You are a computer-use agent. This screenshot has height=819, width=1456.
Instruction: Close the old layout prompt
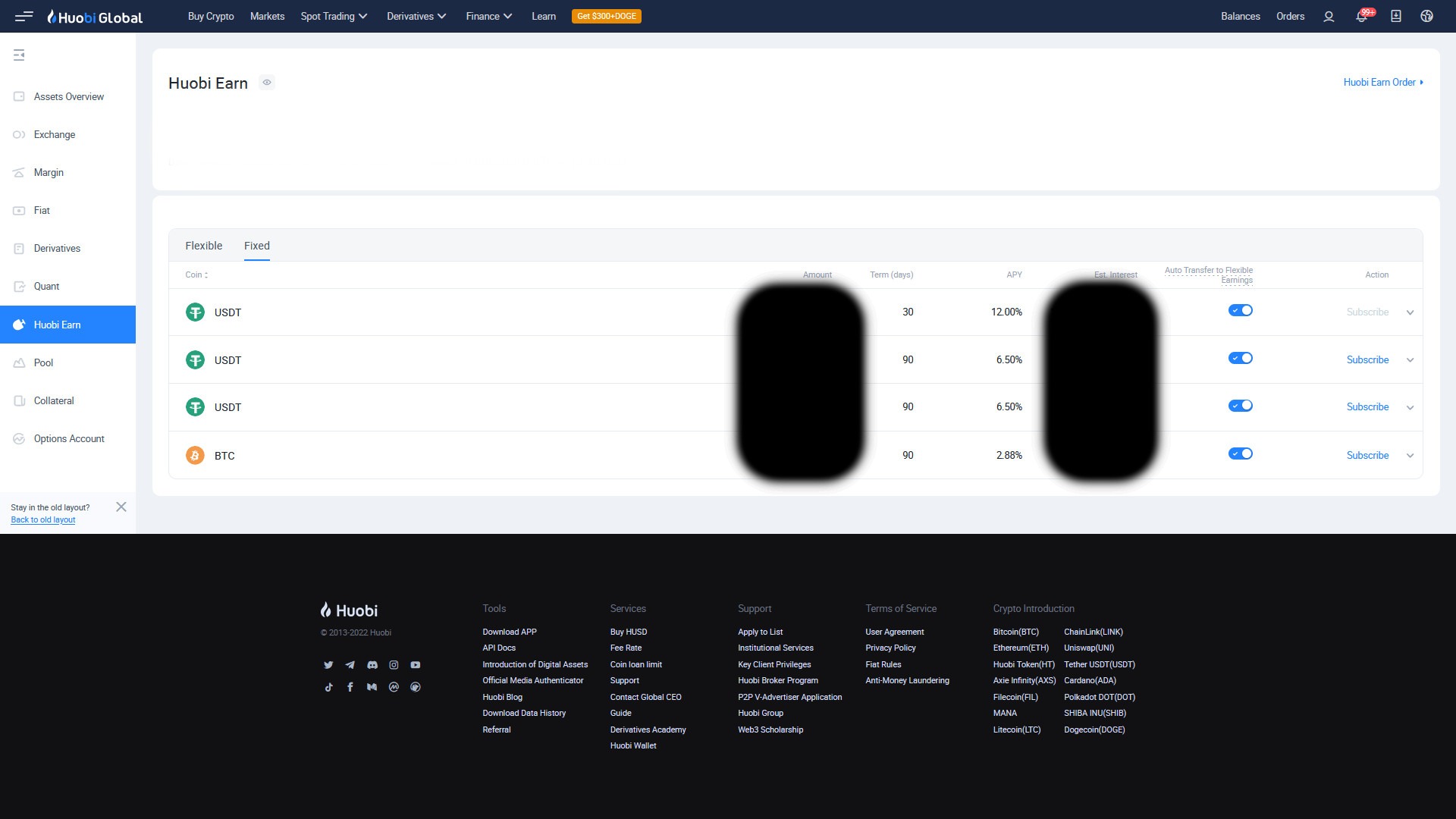(121, 507)
